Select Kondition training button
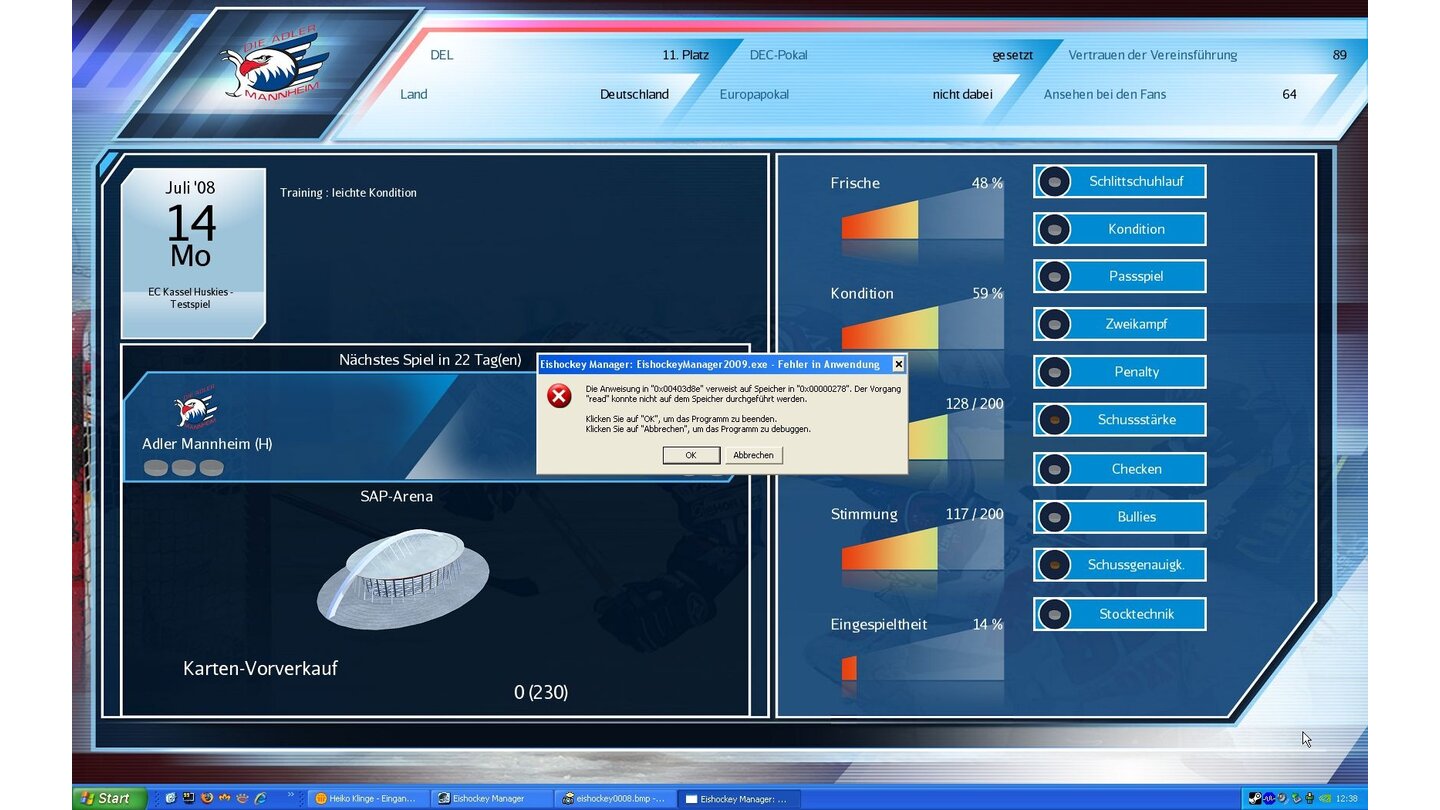 coord(1119,229)
